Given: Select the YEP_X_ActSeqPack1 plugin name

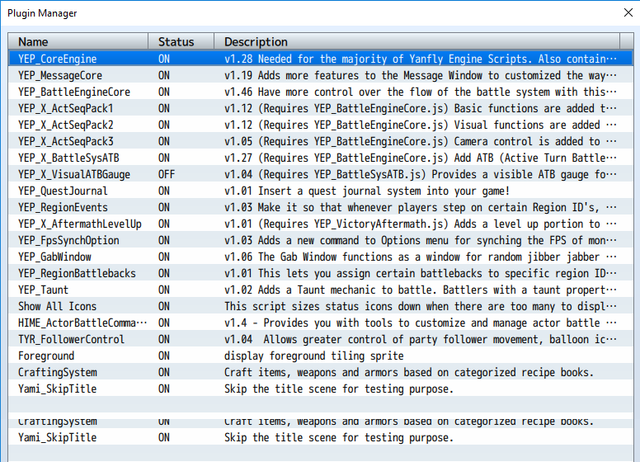Looking at the screenshot, I should [65, 109].
